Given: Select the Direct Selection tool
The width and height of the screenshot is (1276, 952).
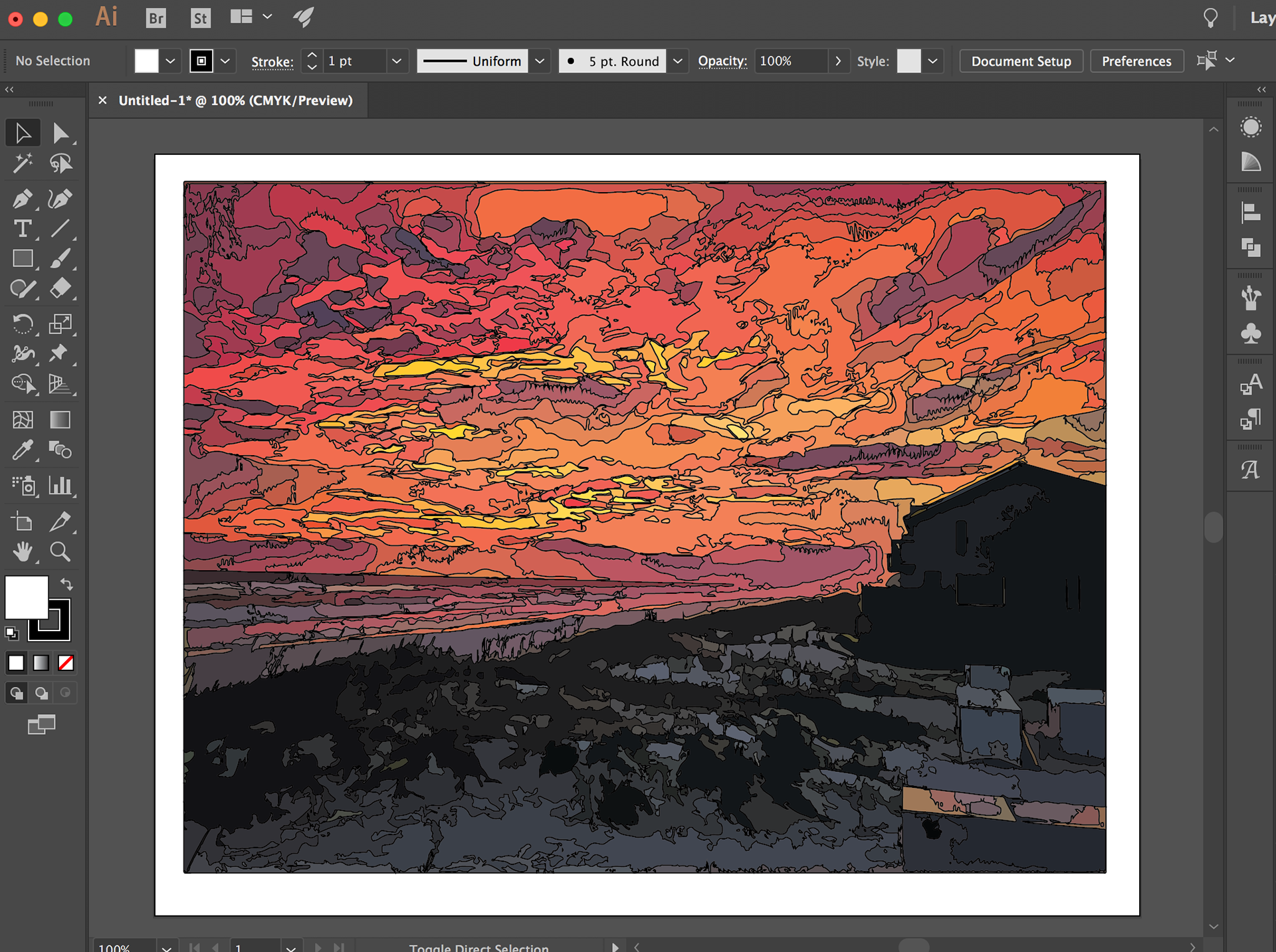Looking at the screenshot, I should [60, 133].
